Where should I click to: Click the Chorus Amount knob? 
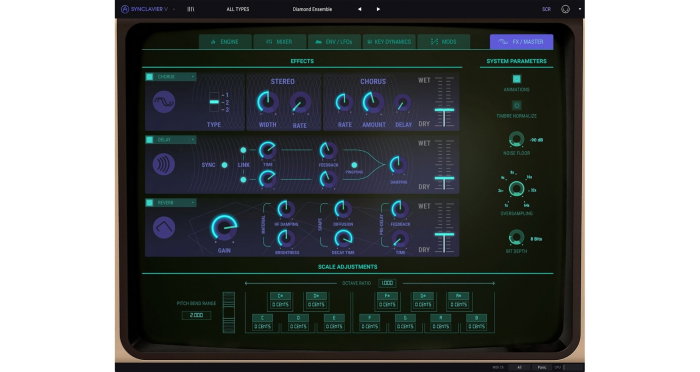(x=372, y=102)
